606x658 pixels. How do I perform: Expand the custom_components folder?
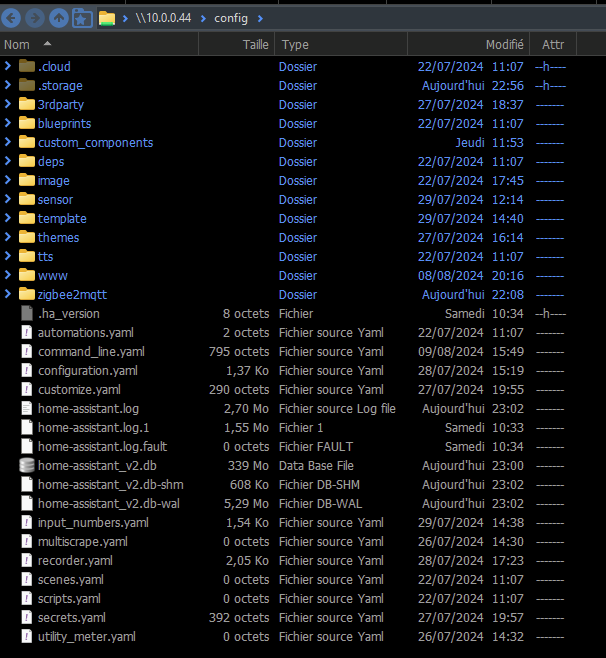8,143
